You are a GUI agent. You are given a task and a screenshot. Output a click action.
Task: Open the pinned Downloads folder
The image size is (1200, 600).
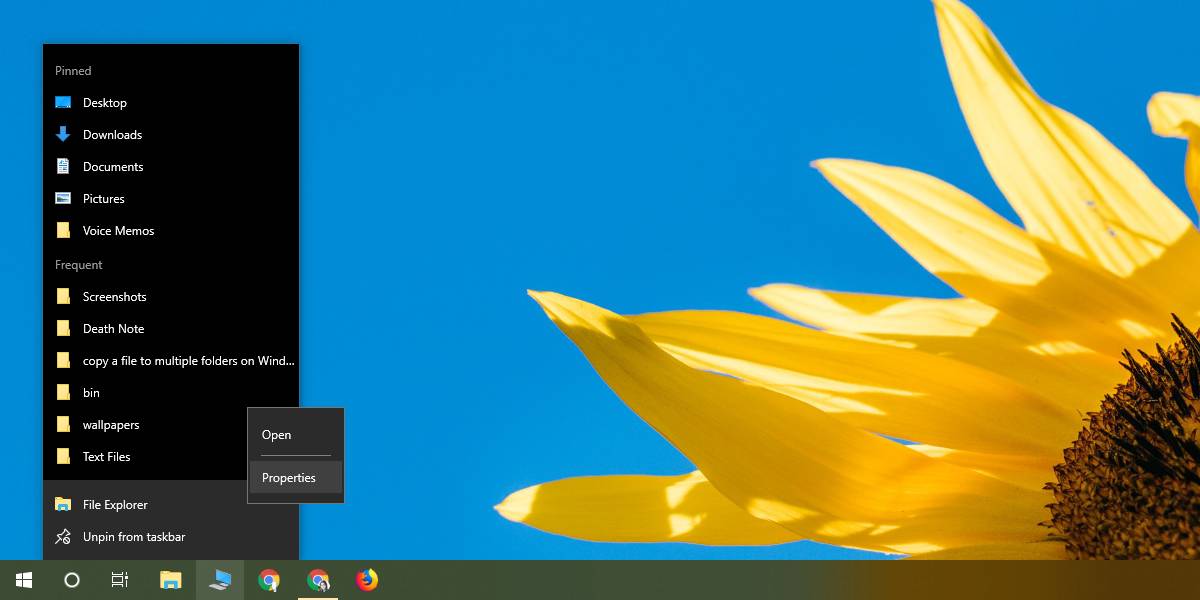[112, 134]
